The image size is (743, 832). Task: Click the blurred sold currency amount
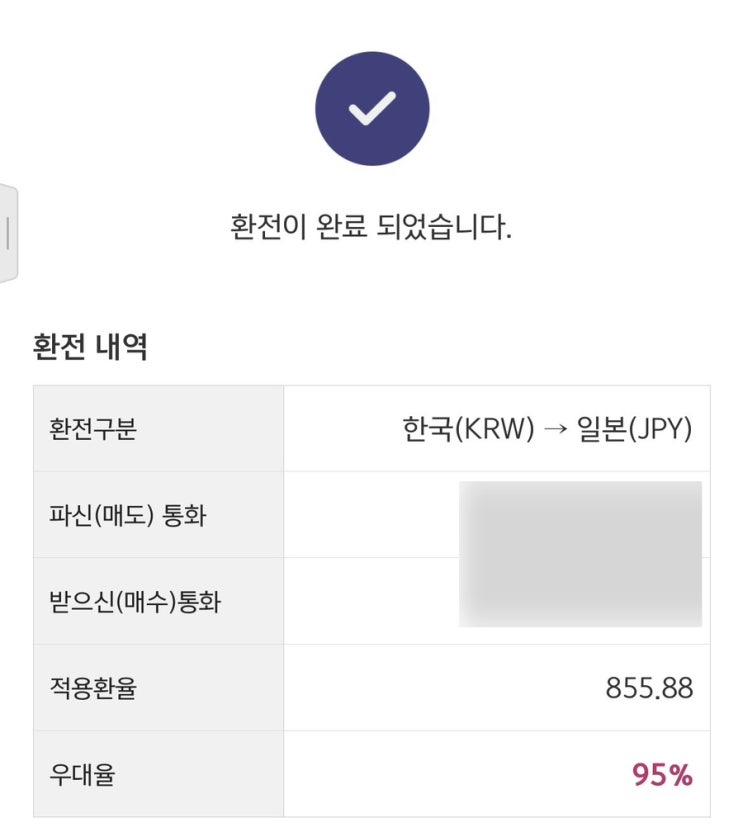click(580, 516)
